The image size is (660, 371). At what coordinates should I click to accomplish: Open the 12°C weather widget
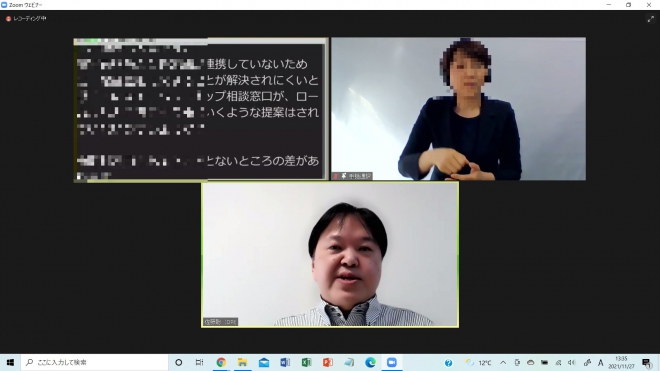[x=479, y=363]
